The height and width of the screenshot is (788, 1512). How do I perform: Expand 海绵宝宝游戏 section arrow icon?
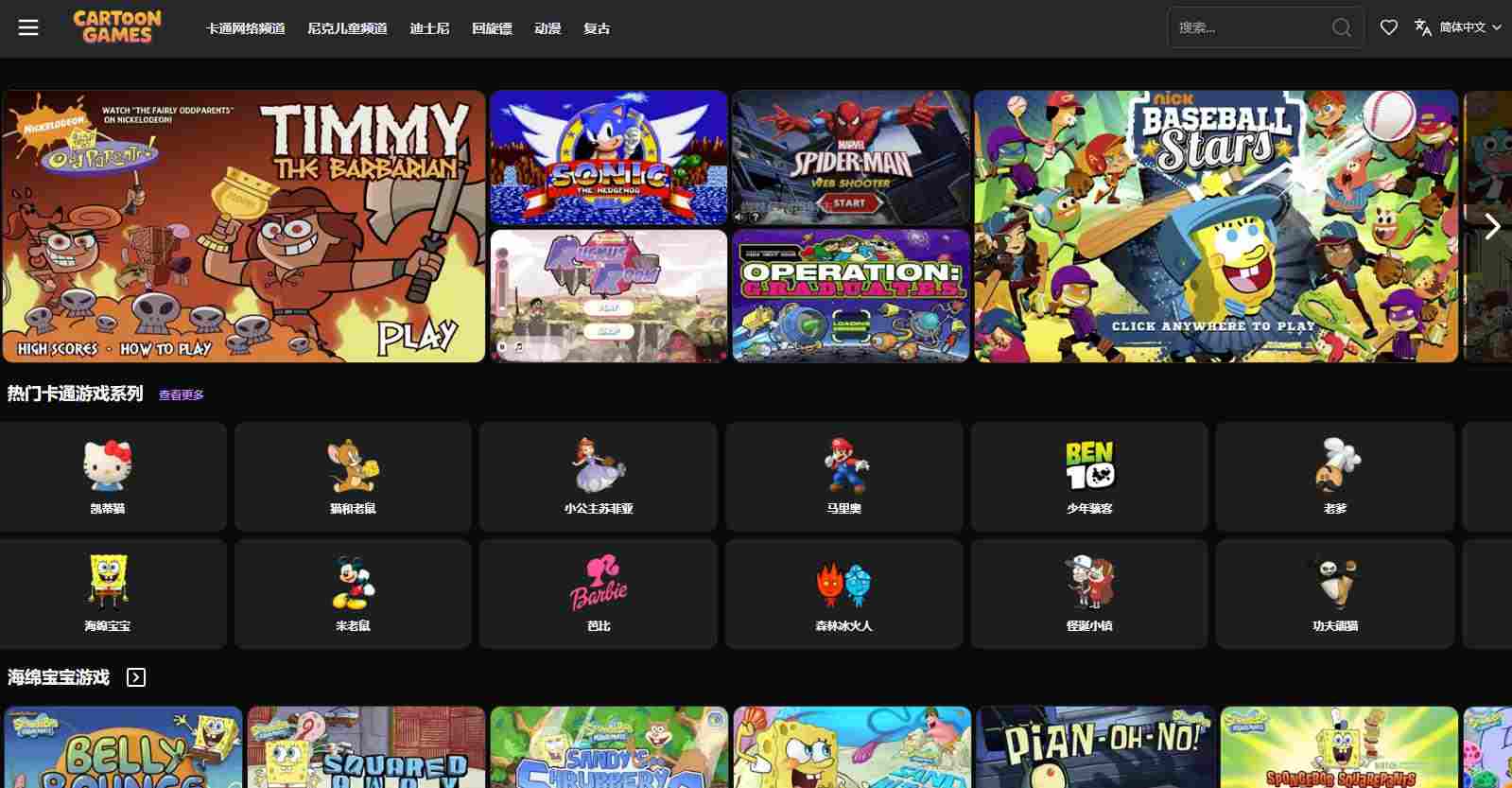[x=136, y=677]
